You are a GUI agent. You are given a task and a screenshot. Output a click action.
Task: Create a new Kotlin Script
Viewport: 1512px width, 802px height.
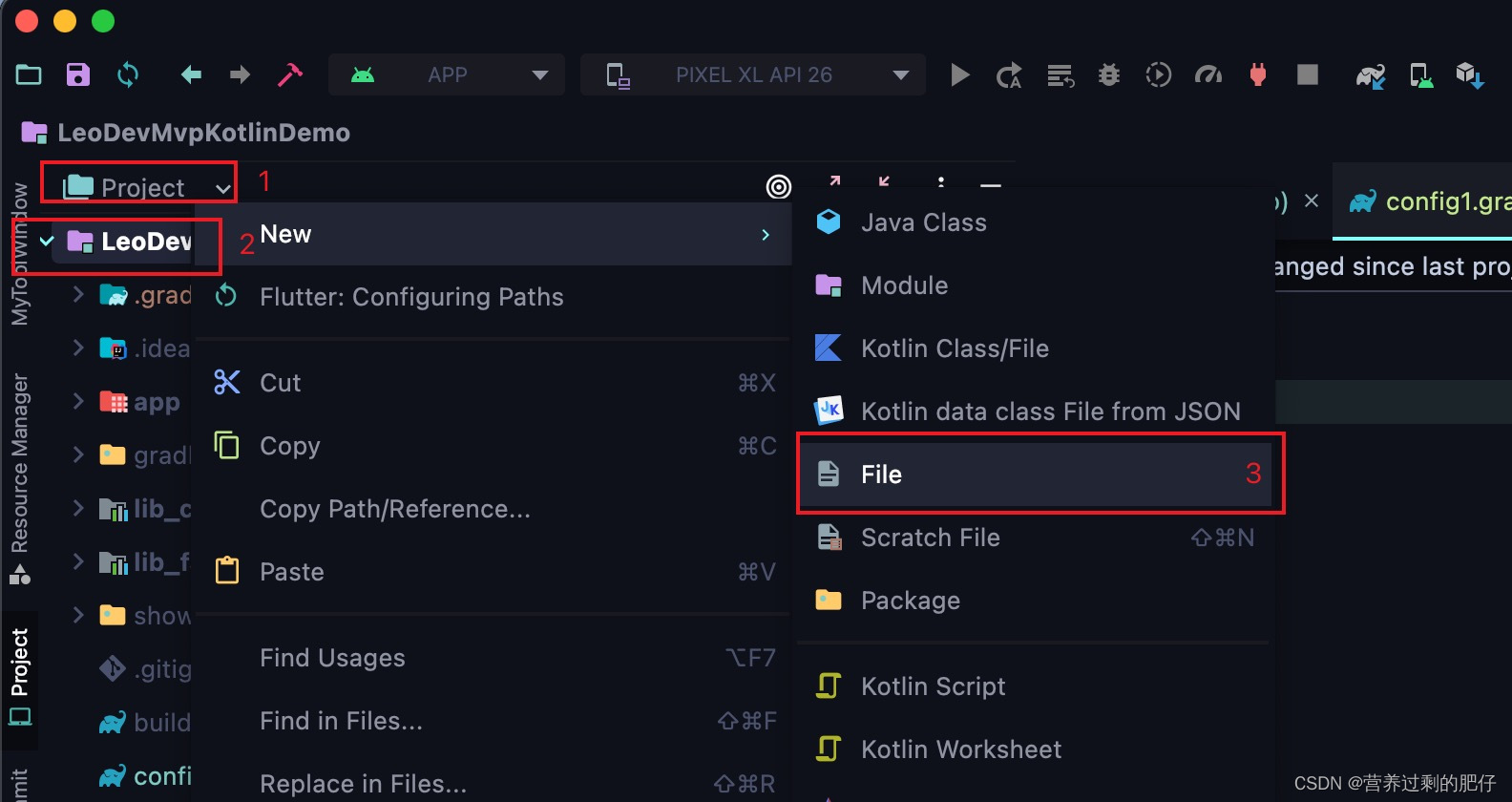1036,686
